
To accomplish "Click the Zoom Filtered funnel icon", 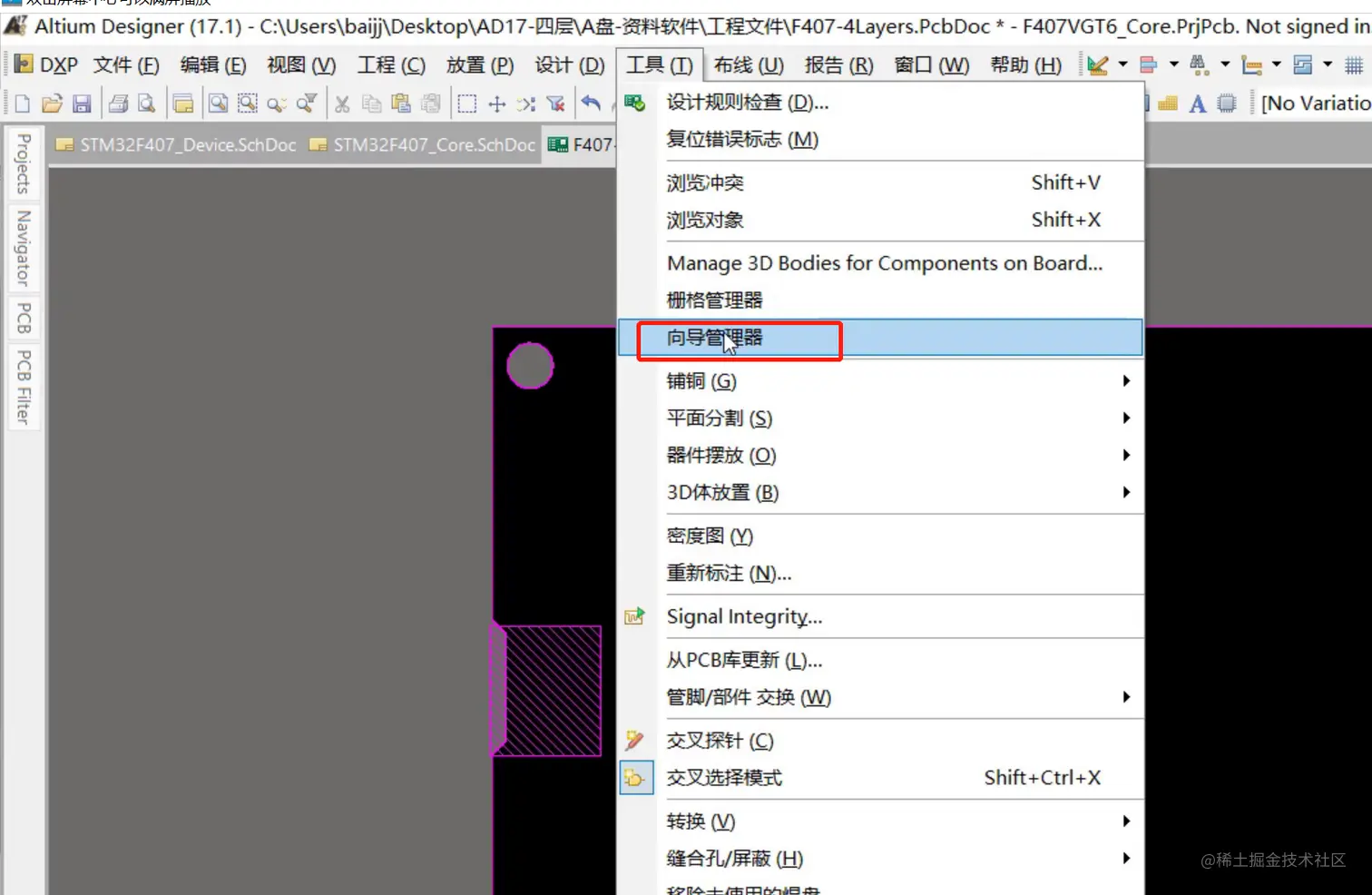I will click(x=307, y=104).
